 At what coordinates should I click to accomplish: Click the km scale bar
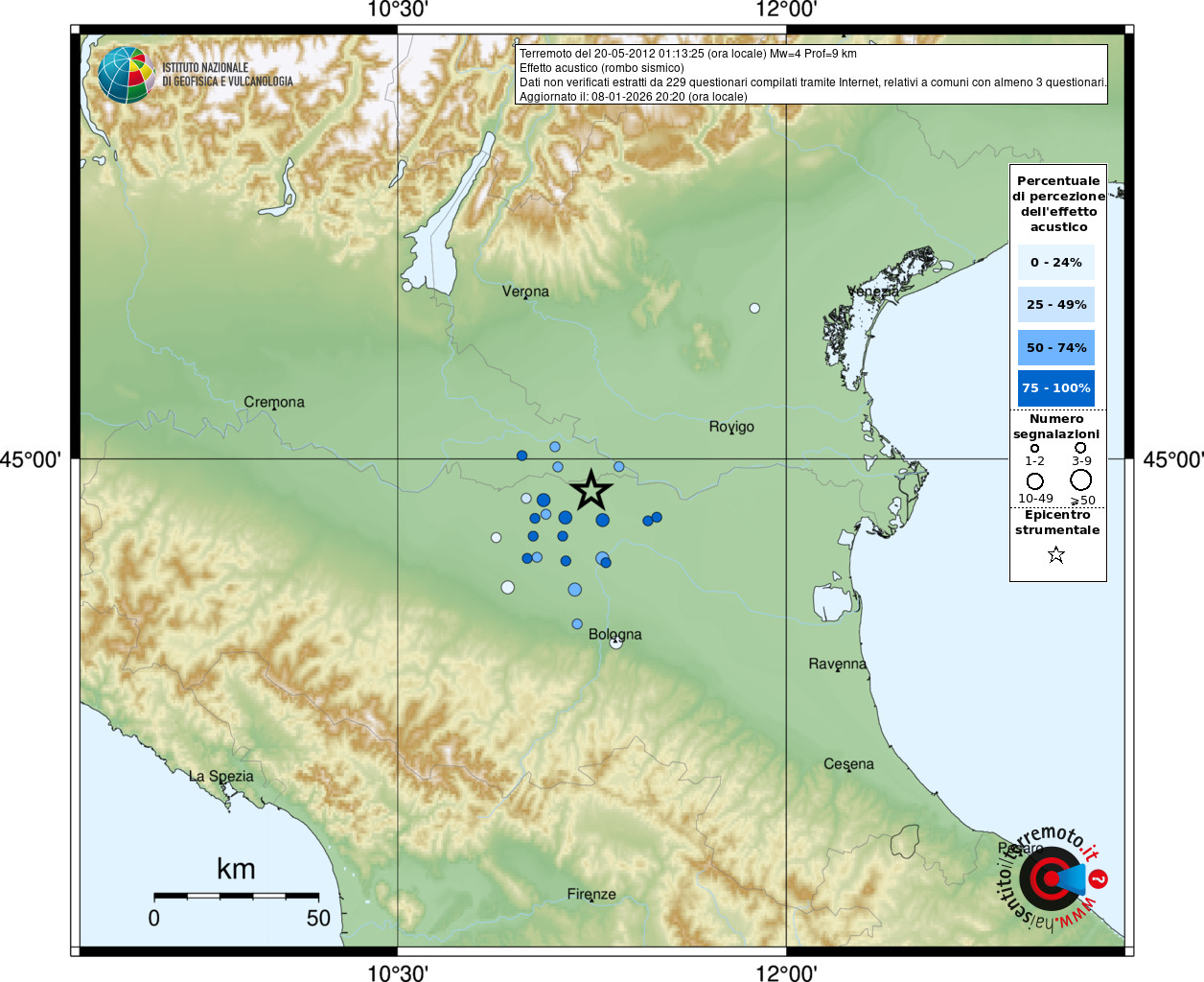(236, 896)
